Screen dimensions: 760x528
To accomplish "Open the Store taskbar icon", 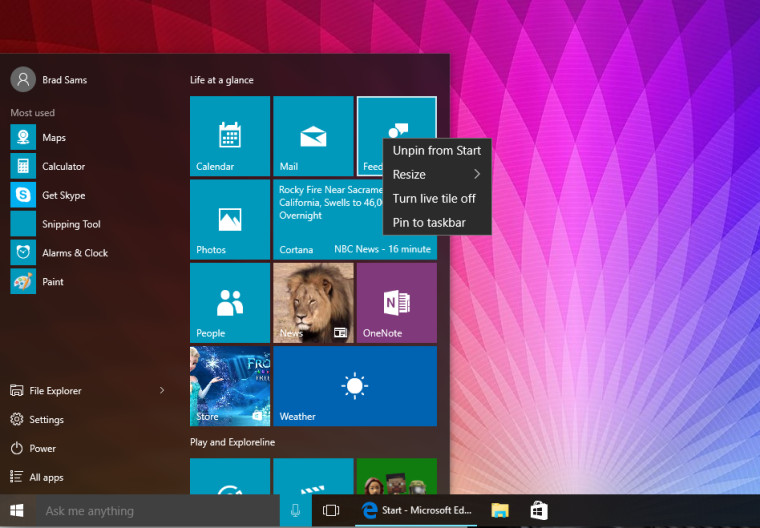I will (x=538, y=511).
